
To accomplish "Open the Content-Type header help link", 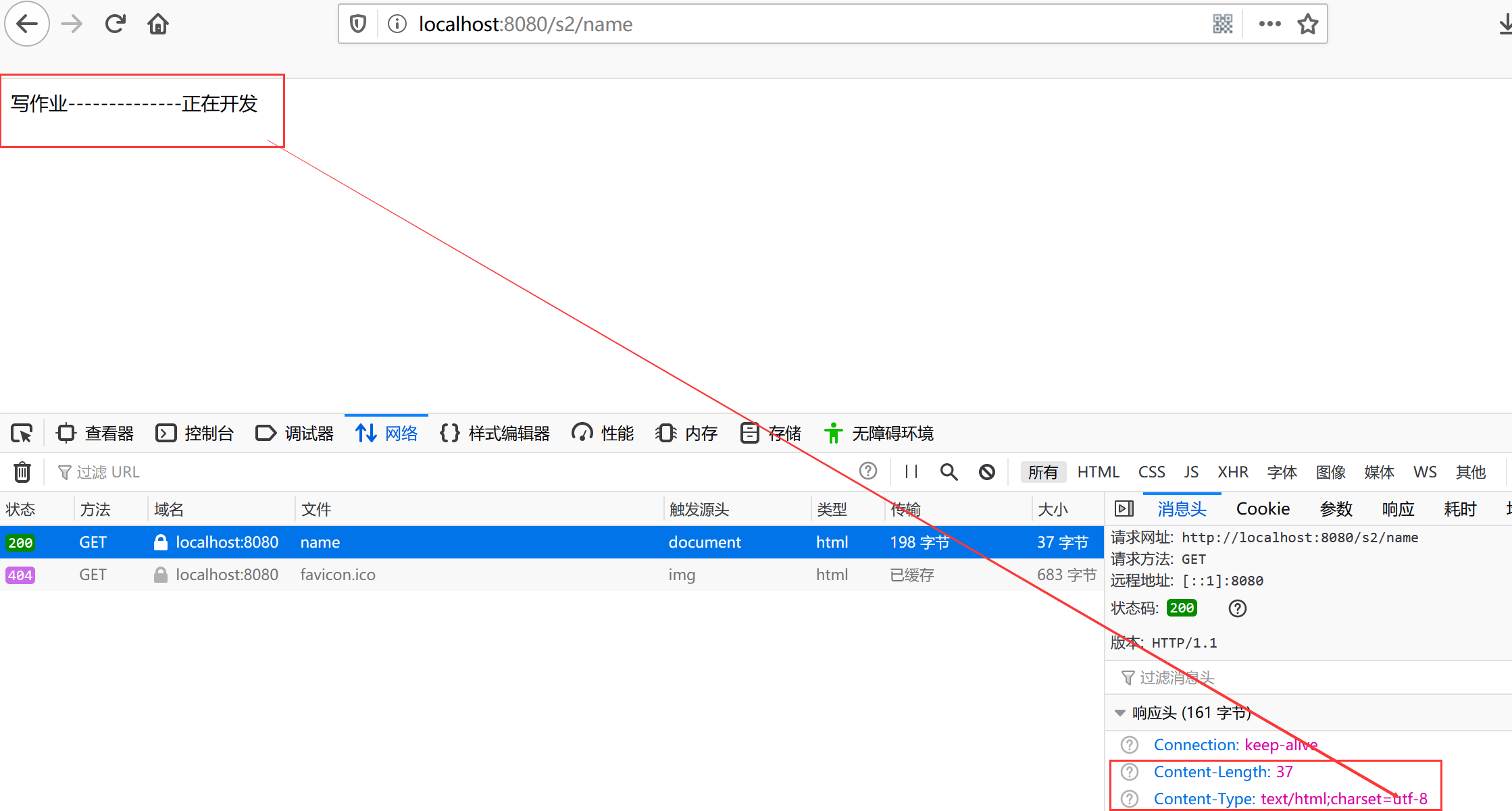I will [1129, 798].
